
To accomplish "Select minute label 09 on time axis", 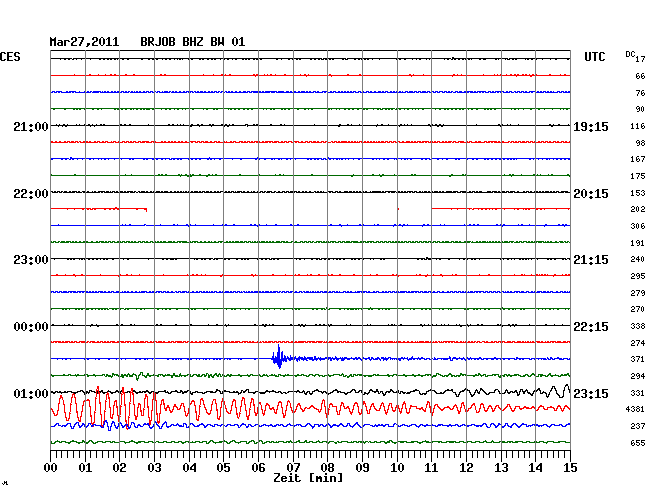I will pos(362,468).
